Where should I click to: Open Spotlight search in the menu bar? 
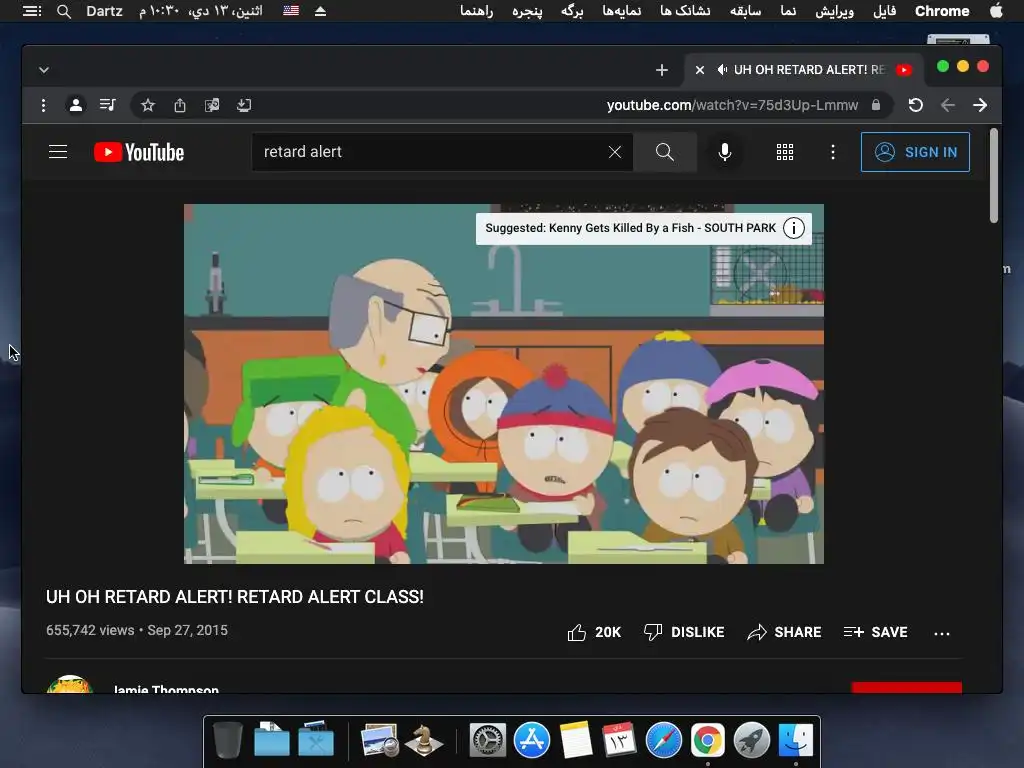[x=63, y=11]
